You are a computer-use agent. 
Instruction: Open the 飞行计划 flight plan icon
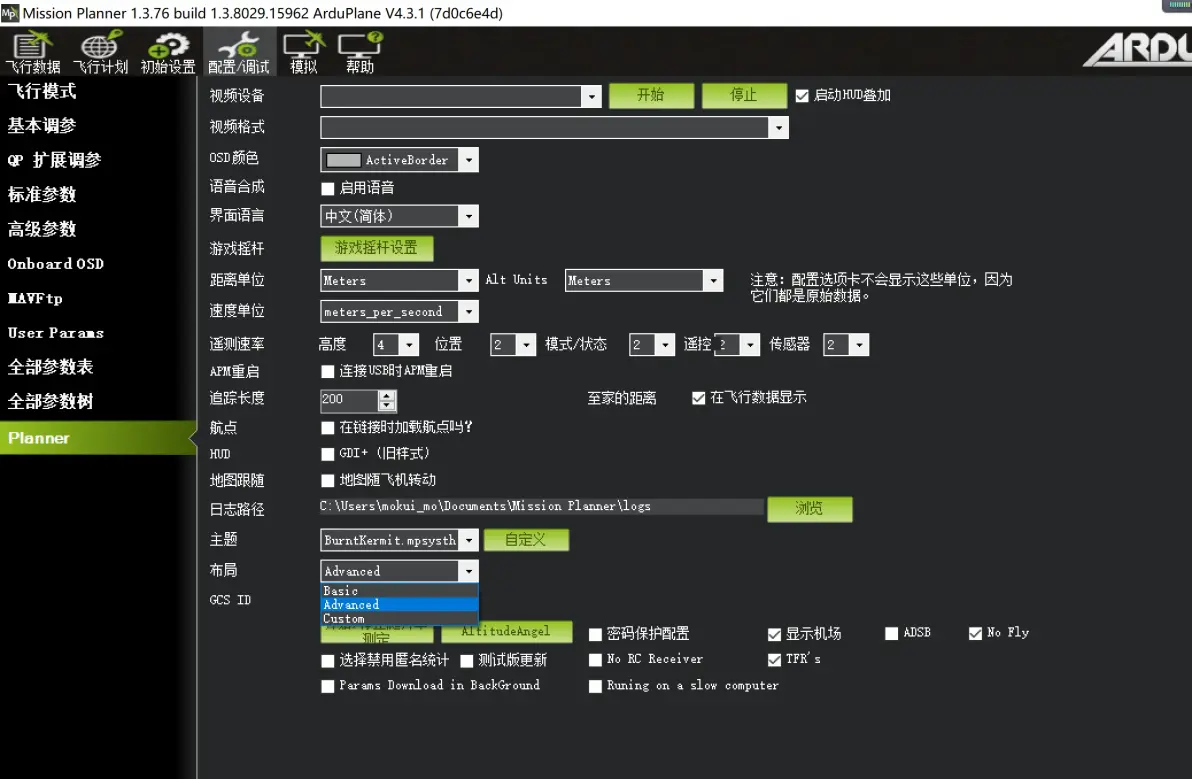tap(100, 52)
